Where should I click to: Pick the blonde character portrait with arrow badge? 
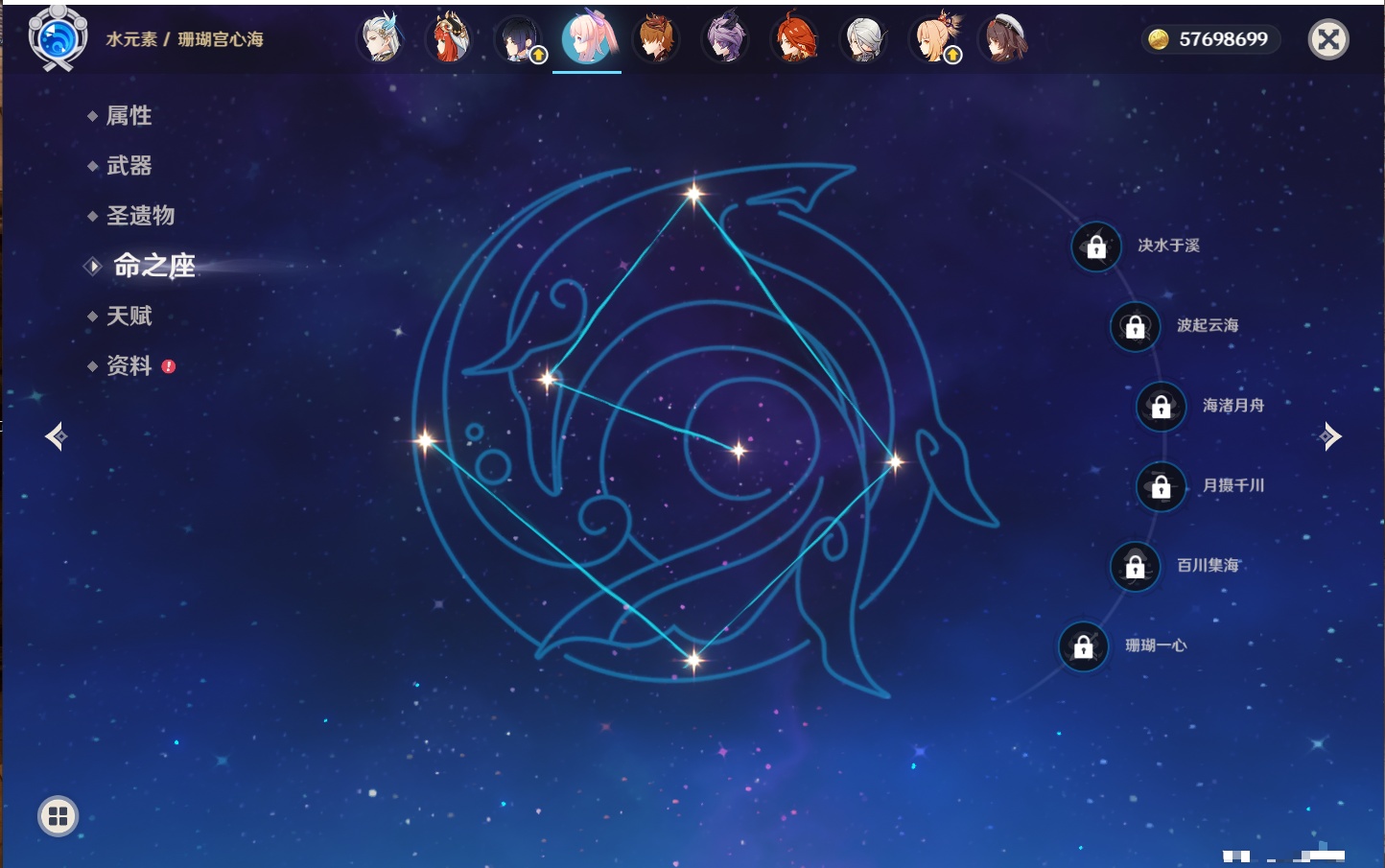934,39
